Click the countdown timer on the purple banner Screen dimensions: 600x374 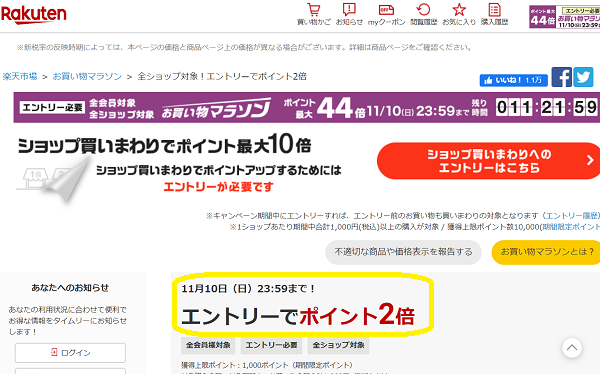coord(547,107)
